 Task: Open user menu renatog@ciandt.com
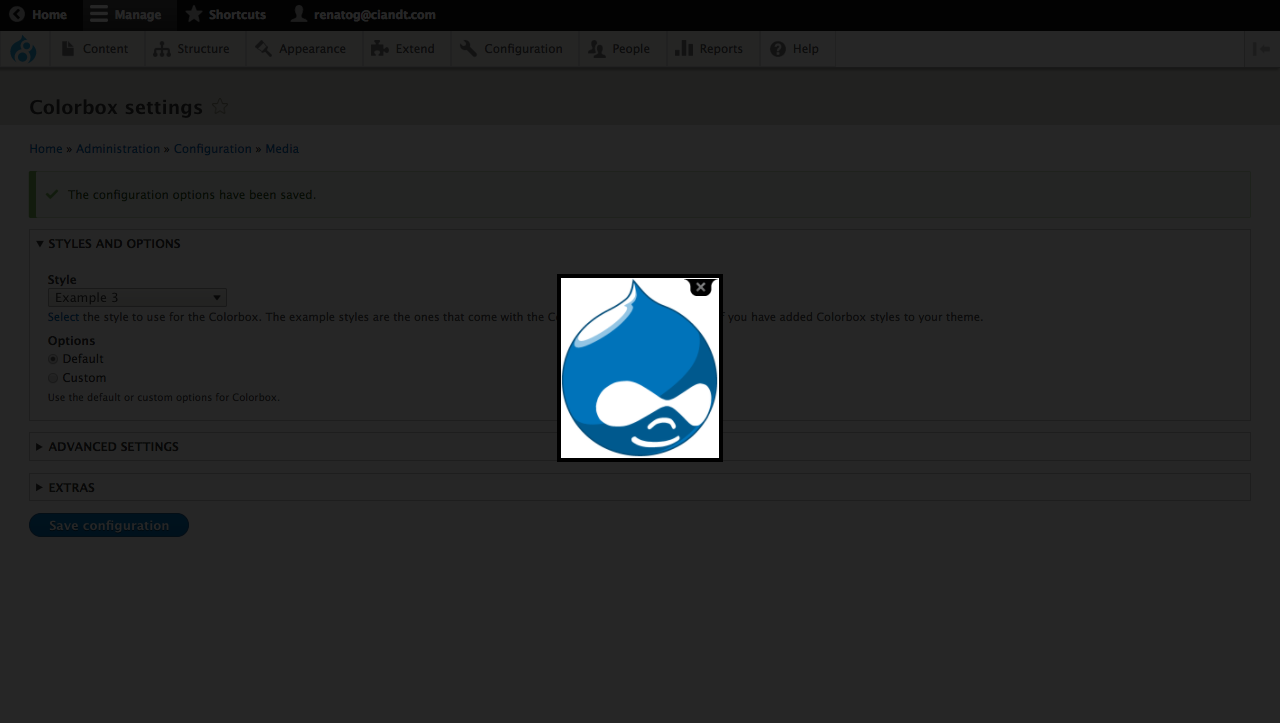(363, 15)
